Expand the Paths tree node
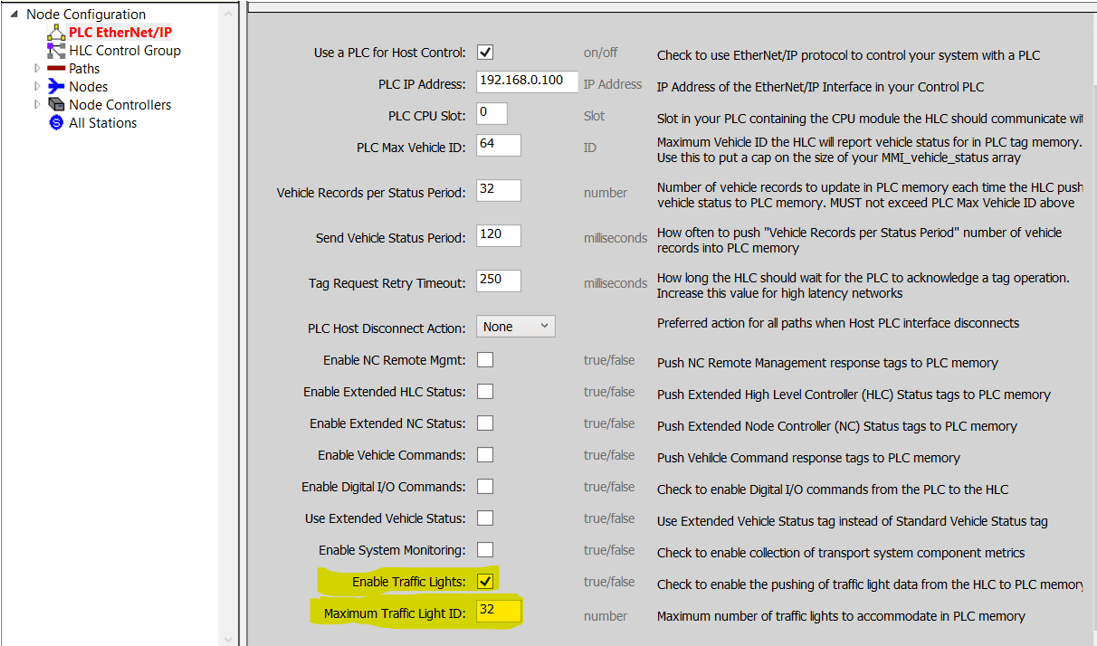The width and height of the screenshot is (1097, 646). pyautogui.click(x=38, y=69)
